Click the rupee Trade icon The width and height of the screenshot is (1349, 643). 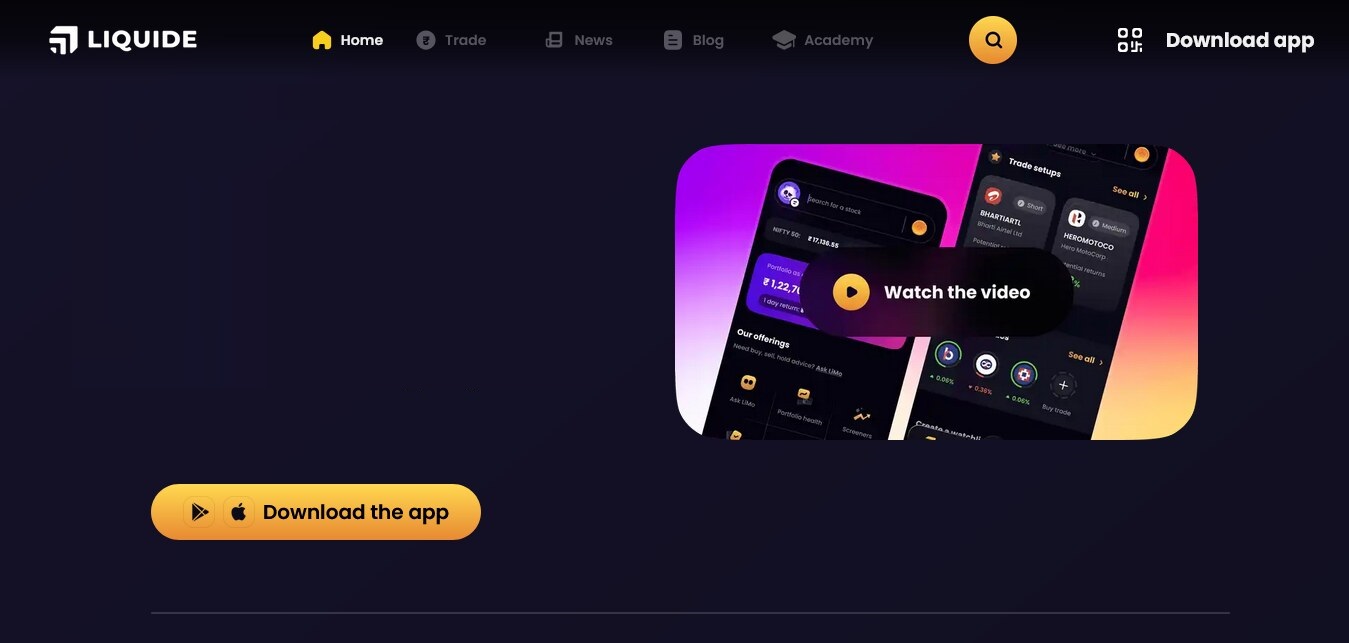tap(426, 40)
